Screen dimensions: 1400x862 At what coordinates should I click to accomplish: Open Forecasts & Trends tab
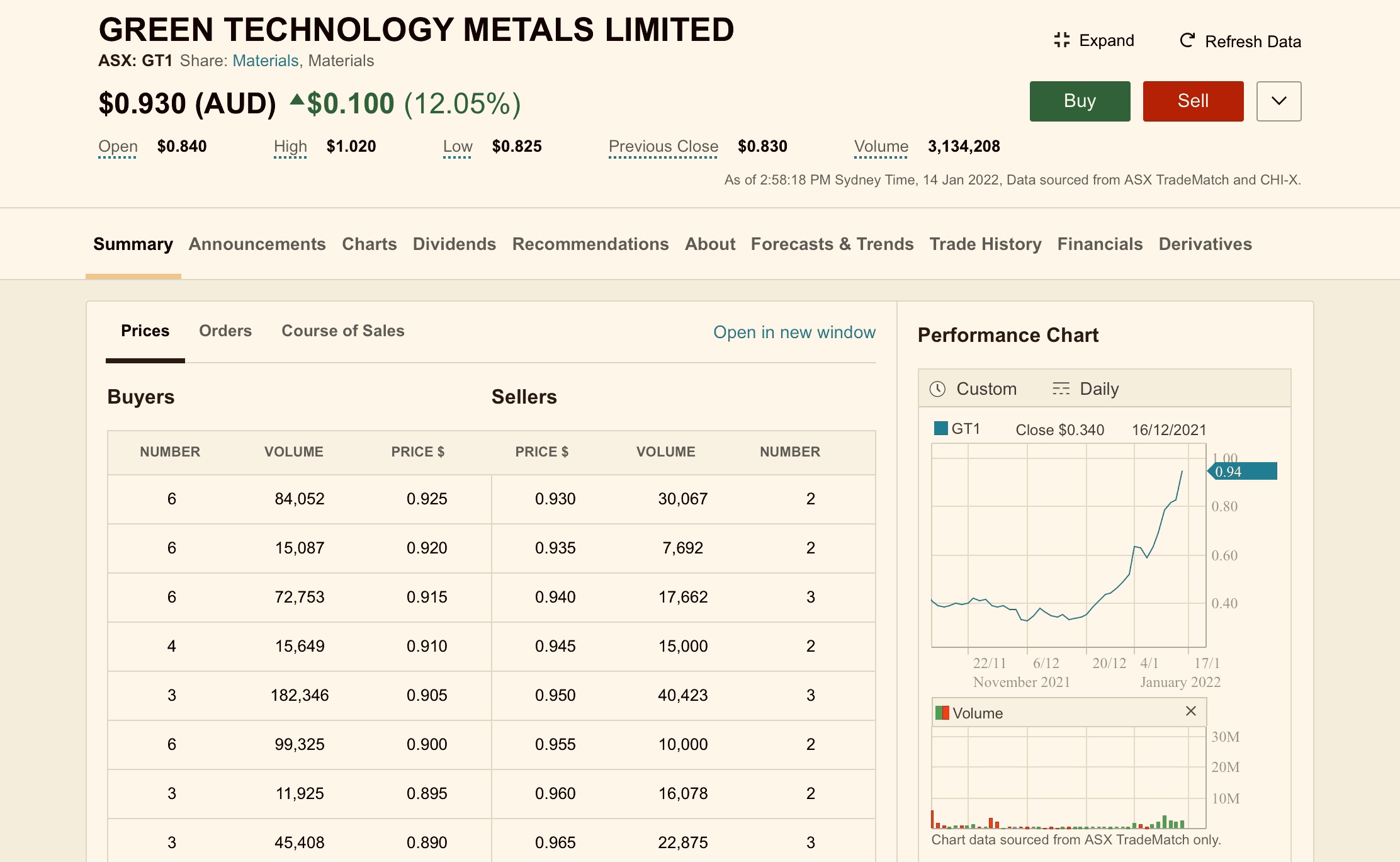coord(832,244)
